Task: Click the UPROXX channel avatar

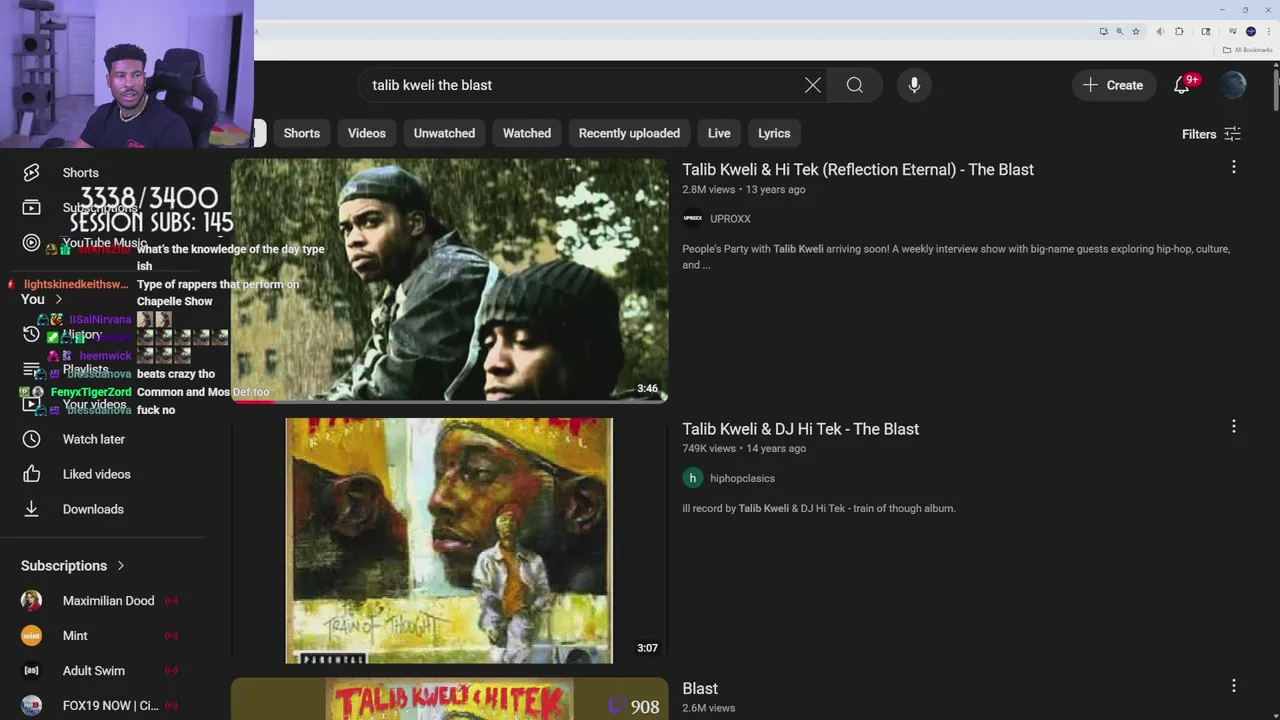Action: (692, 218)
